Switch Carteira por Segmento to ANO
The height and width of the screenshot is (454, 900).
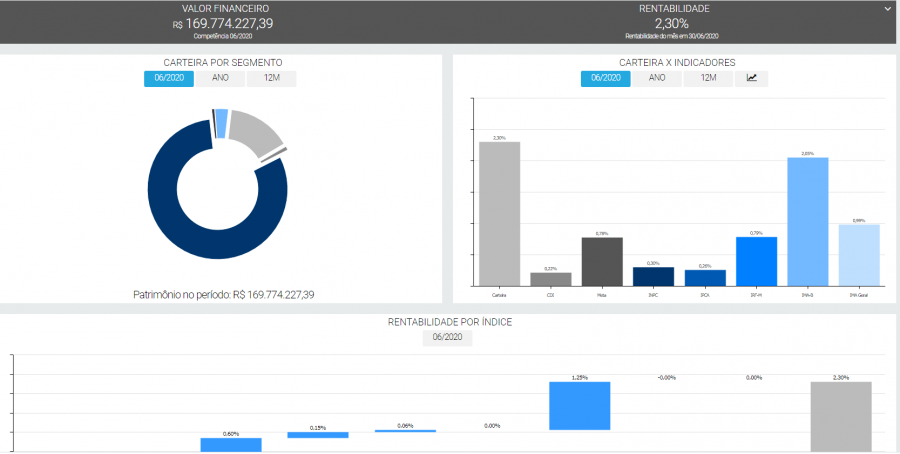[220, 78]
